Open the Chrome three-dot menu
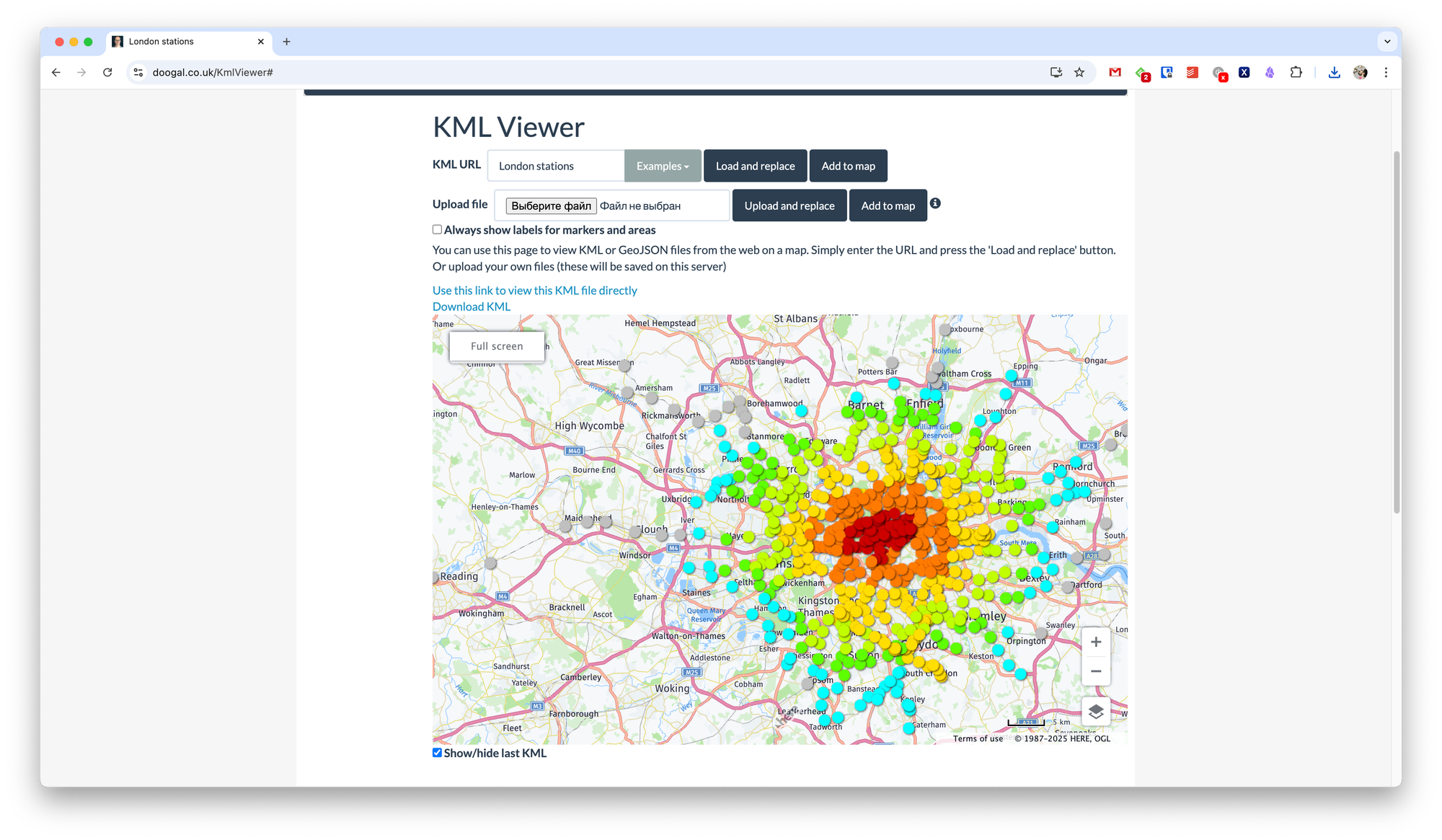 tap(1386, 72)
